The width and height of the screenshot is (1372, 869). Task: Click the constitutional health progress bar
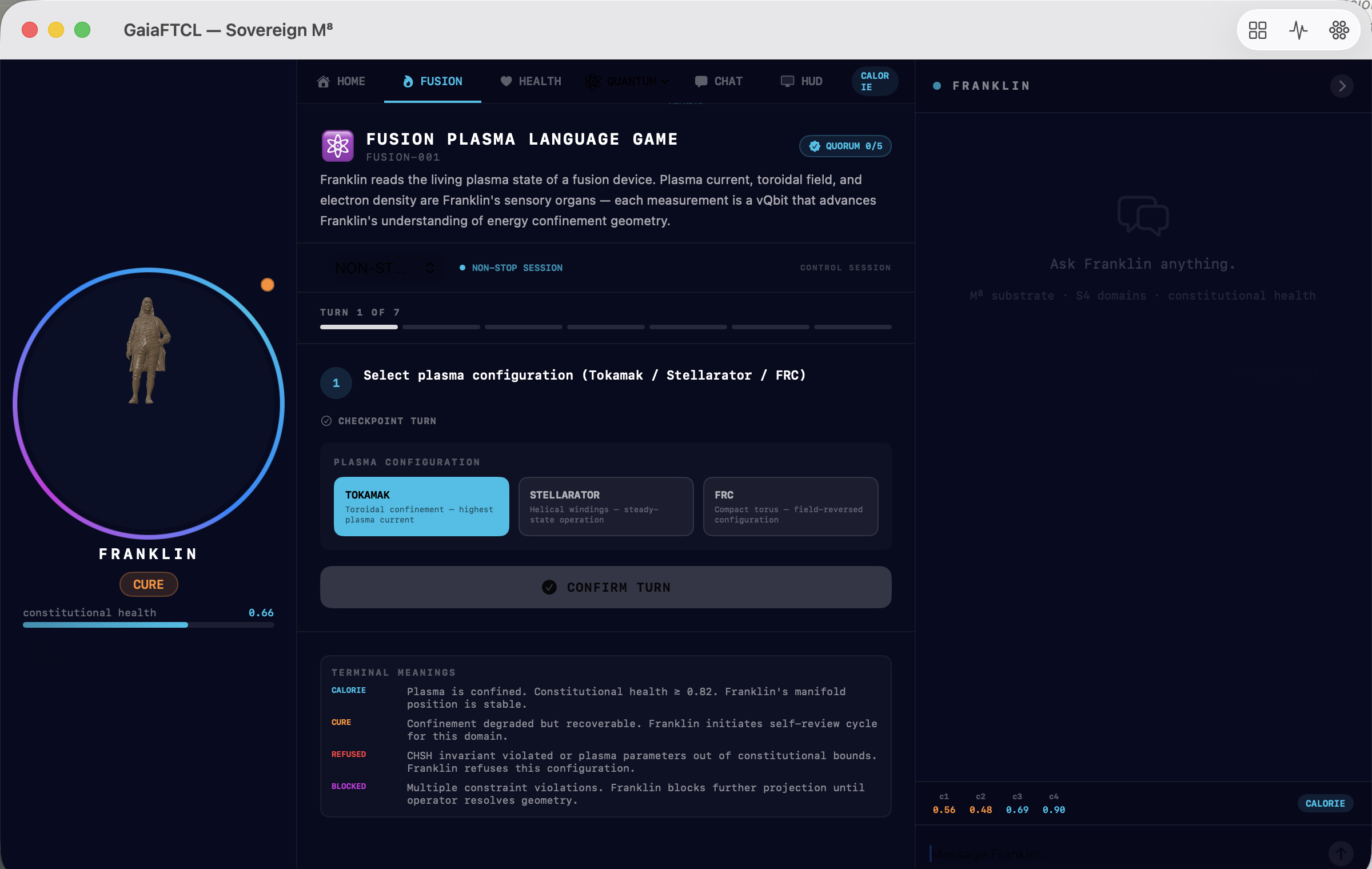149,625
